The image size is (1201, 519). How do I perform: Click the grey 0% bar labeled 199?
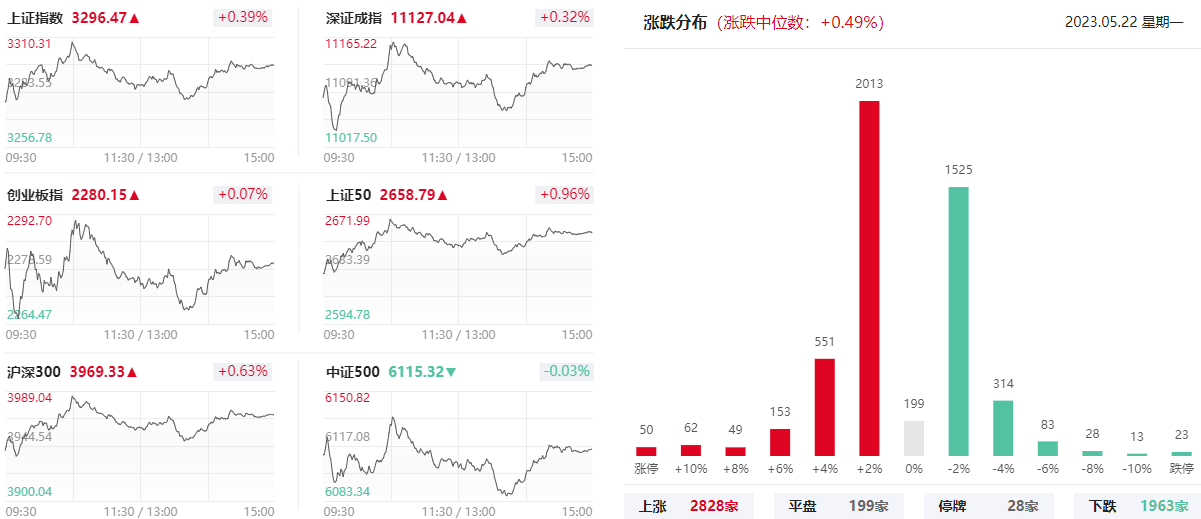point(914,438)
